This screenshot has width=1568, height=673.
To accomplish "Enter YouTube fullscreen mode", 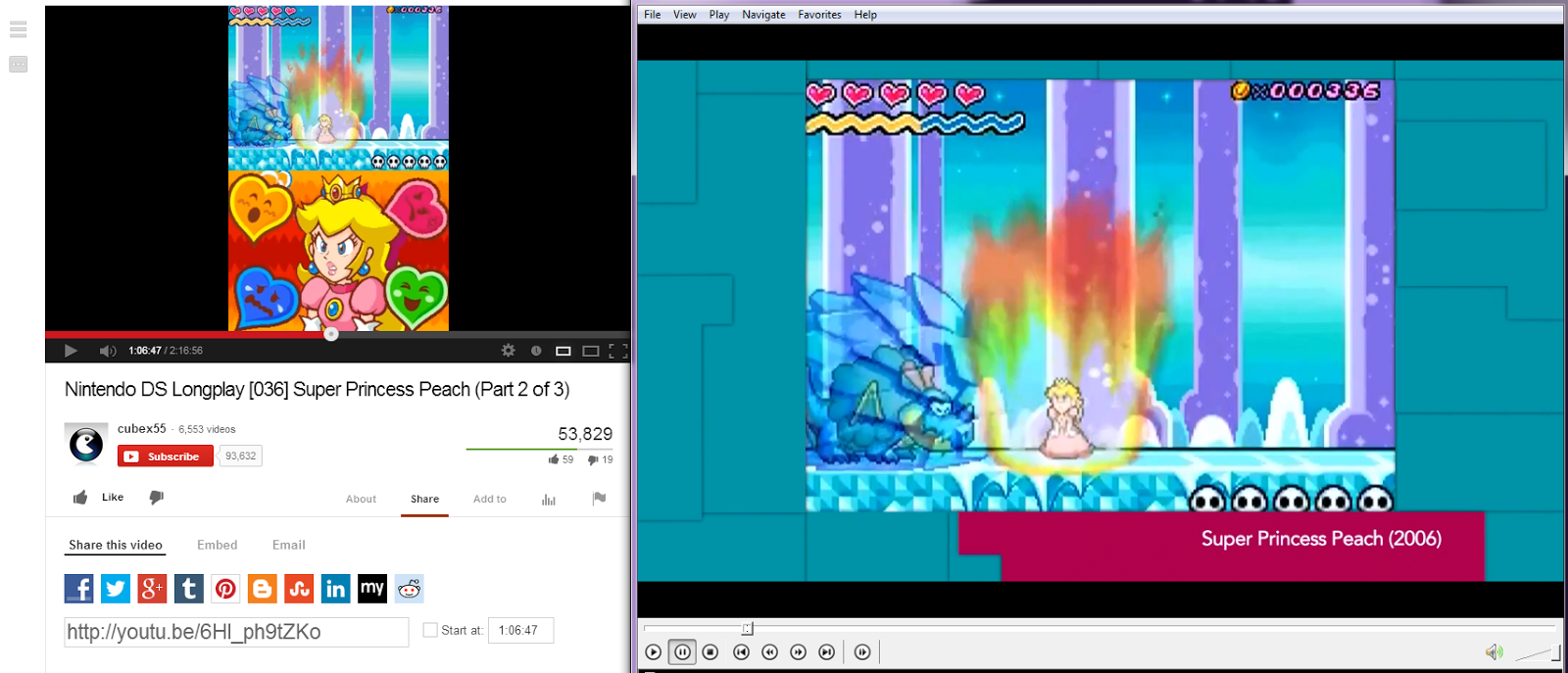I will point(617,351).
